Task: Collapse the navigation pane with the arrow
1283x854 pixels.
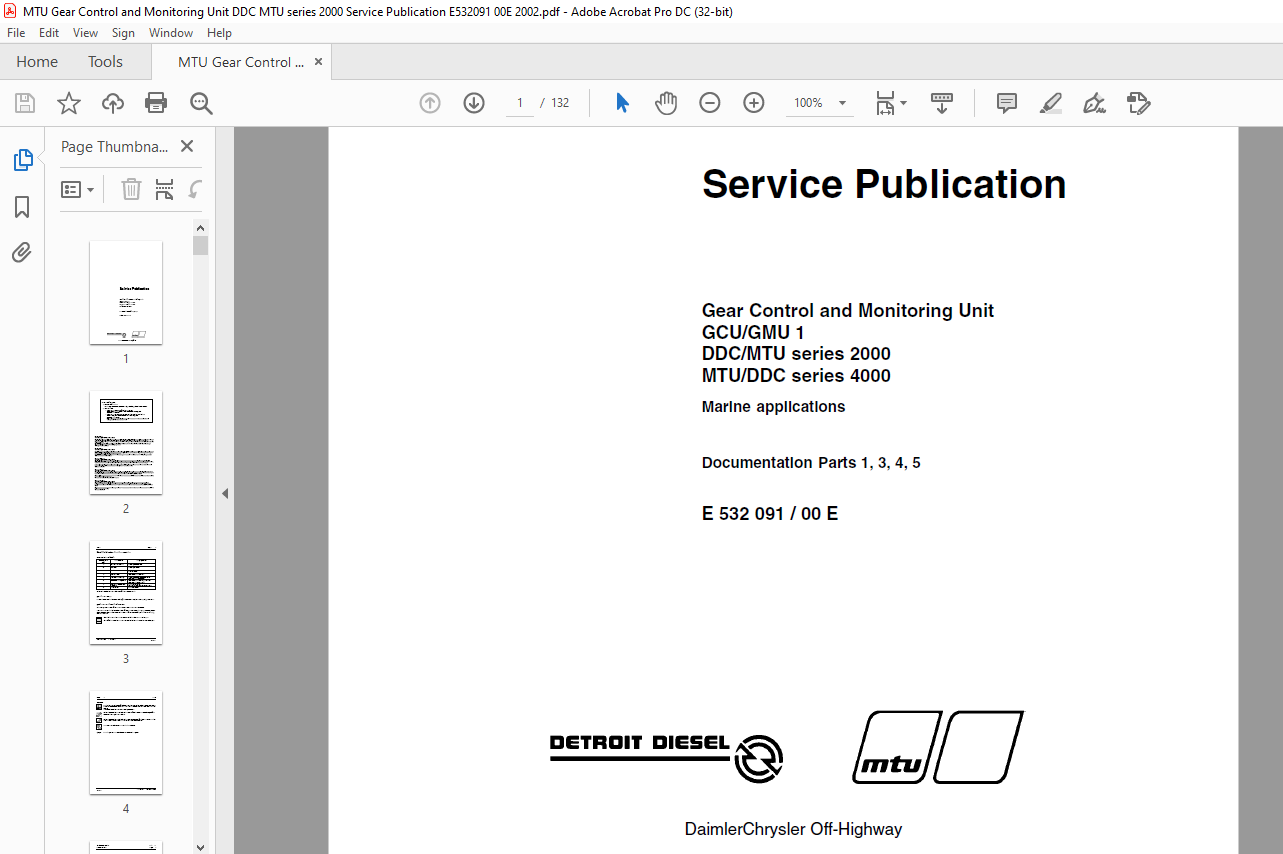Action: pyautogui.click(x=225, y=493)
